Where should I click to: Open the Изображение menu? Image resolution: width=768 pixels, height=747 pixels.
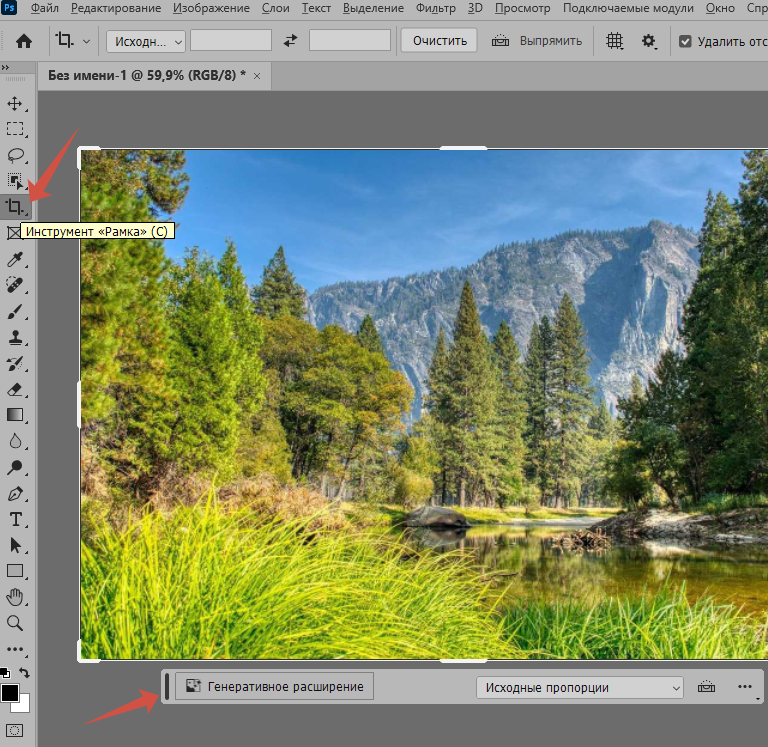click(211, 8)
